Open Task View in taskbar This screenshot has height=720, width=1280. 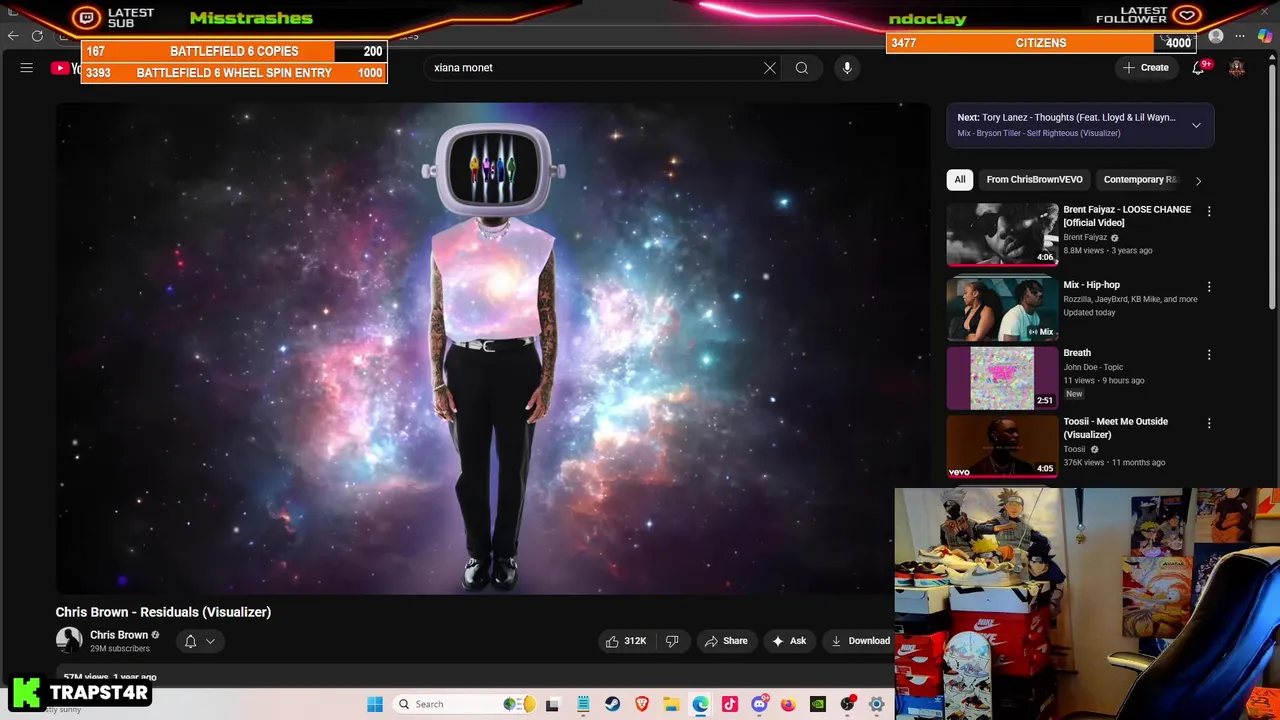(x=552, y=704)
